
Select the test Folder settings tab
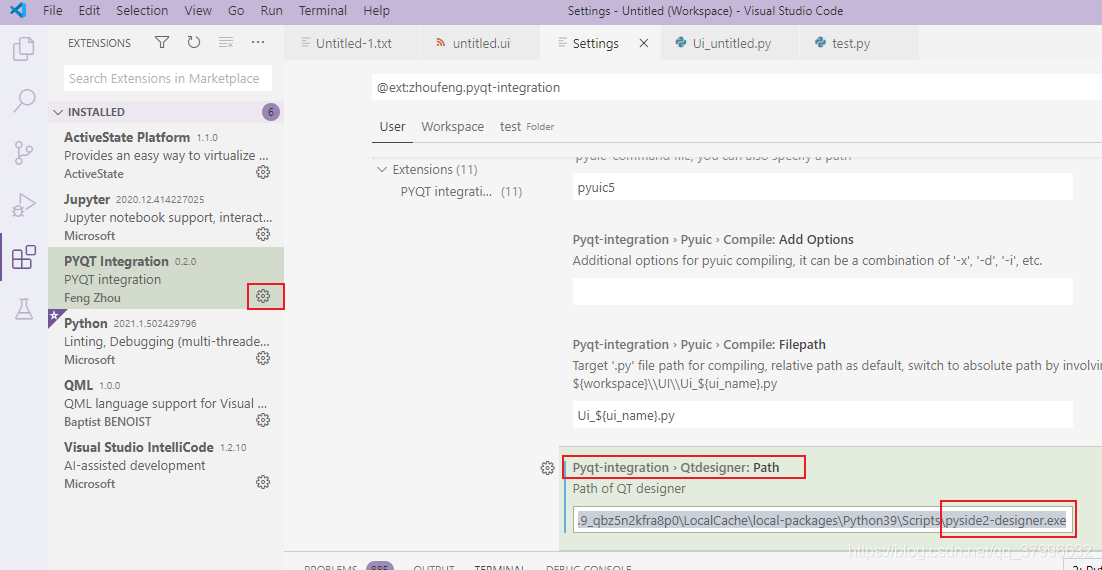coord(527,127)
